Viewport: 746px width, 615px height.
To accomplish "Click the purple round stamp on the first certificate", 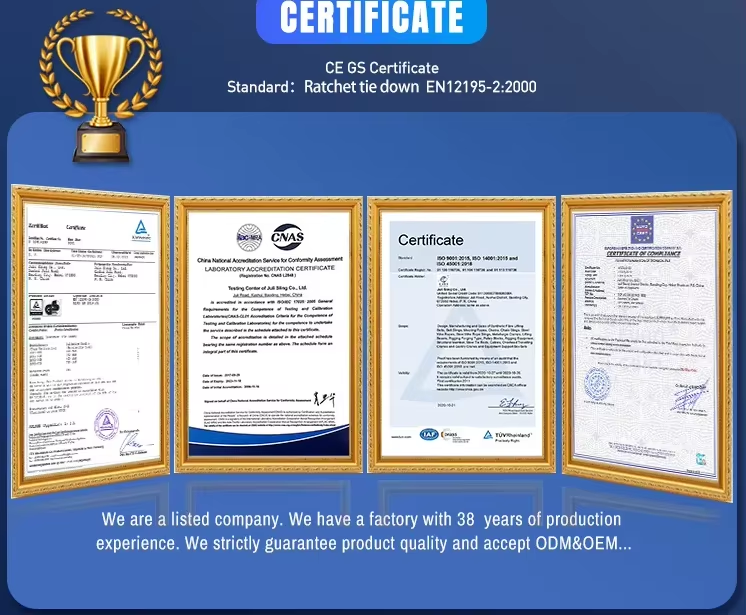I will (106, 423).
